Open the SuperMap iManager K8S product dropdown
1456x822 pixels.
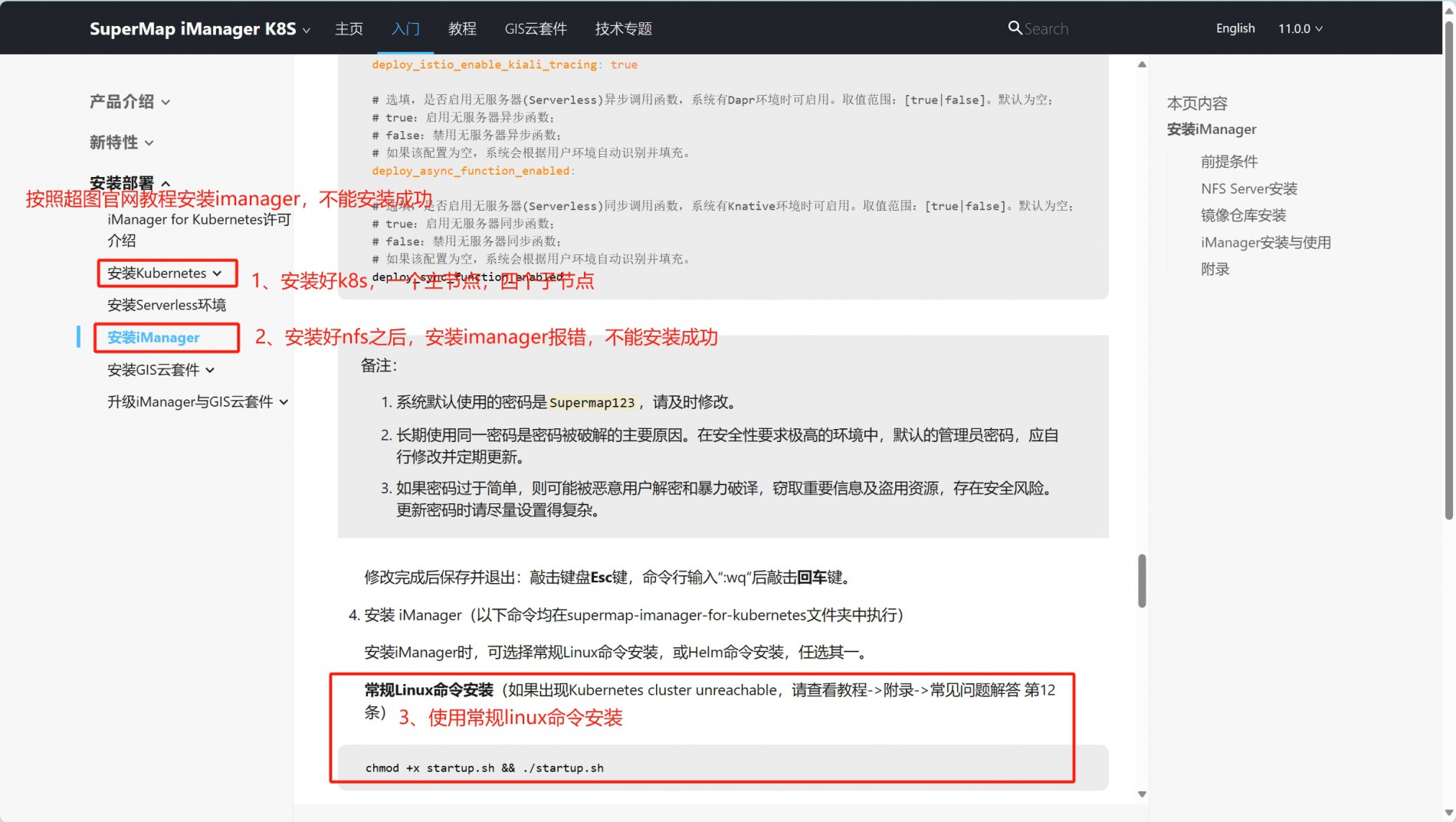click(200, 28)
